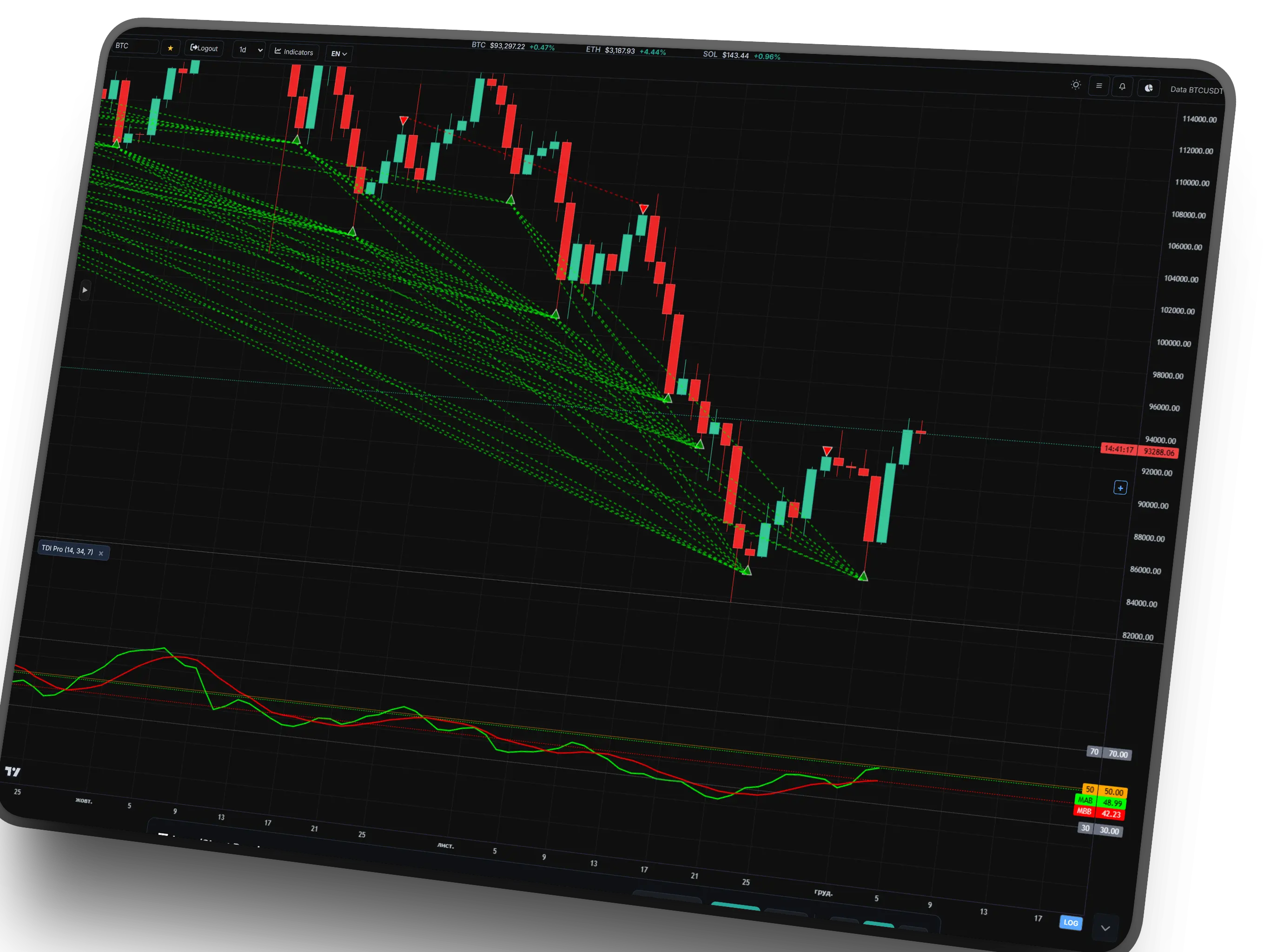
Task: Open the 1d timeframe dropdown
Action: click(250, 51)
